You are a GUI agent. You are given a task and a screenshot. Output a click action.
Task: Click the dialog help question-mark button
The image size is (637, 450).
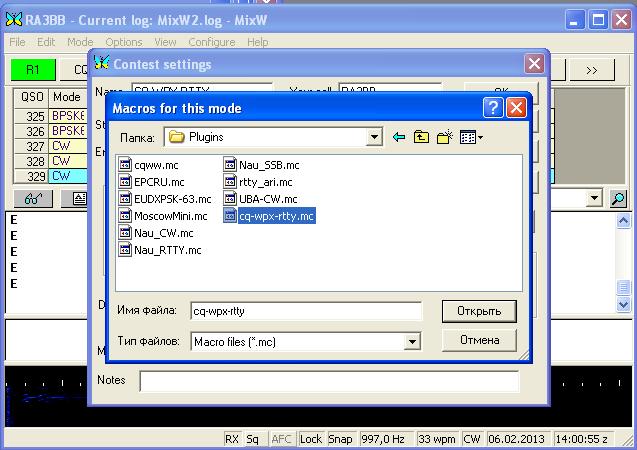click(x=492, y=108)
